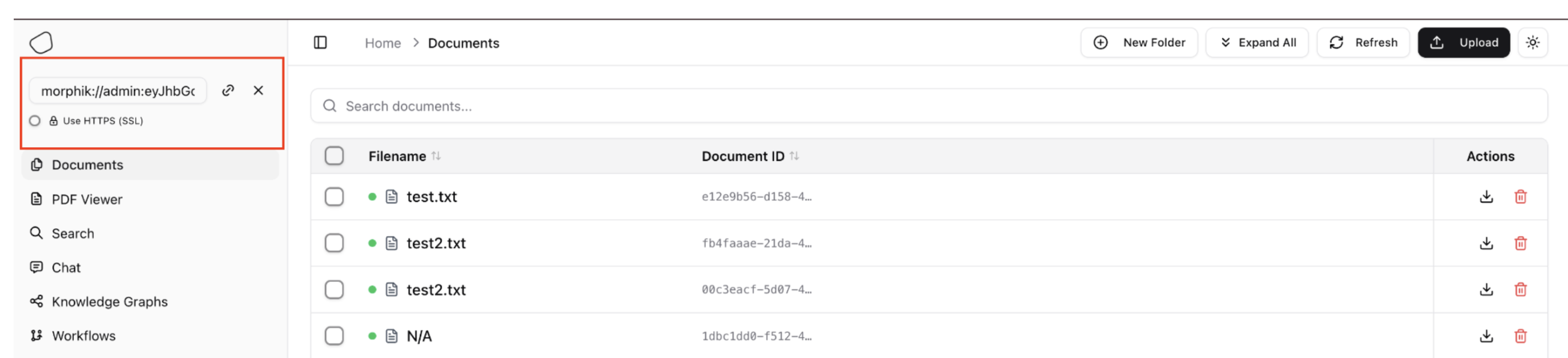This screenshot has width=1568, height=358.
Task: Delete the N/A document
Action: click(1521, 335)
